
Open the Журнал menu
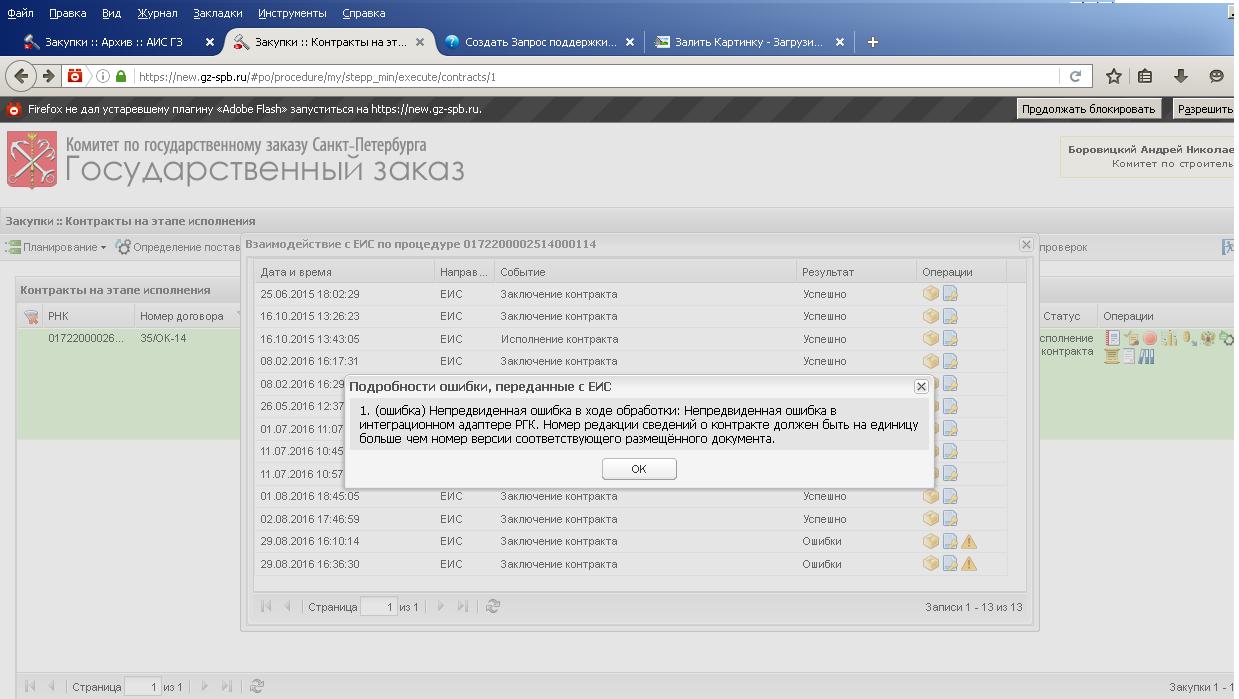(x=156, y=13)
